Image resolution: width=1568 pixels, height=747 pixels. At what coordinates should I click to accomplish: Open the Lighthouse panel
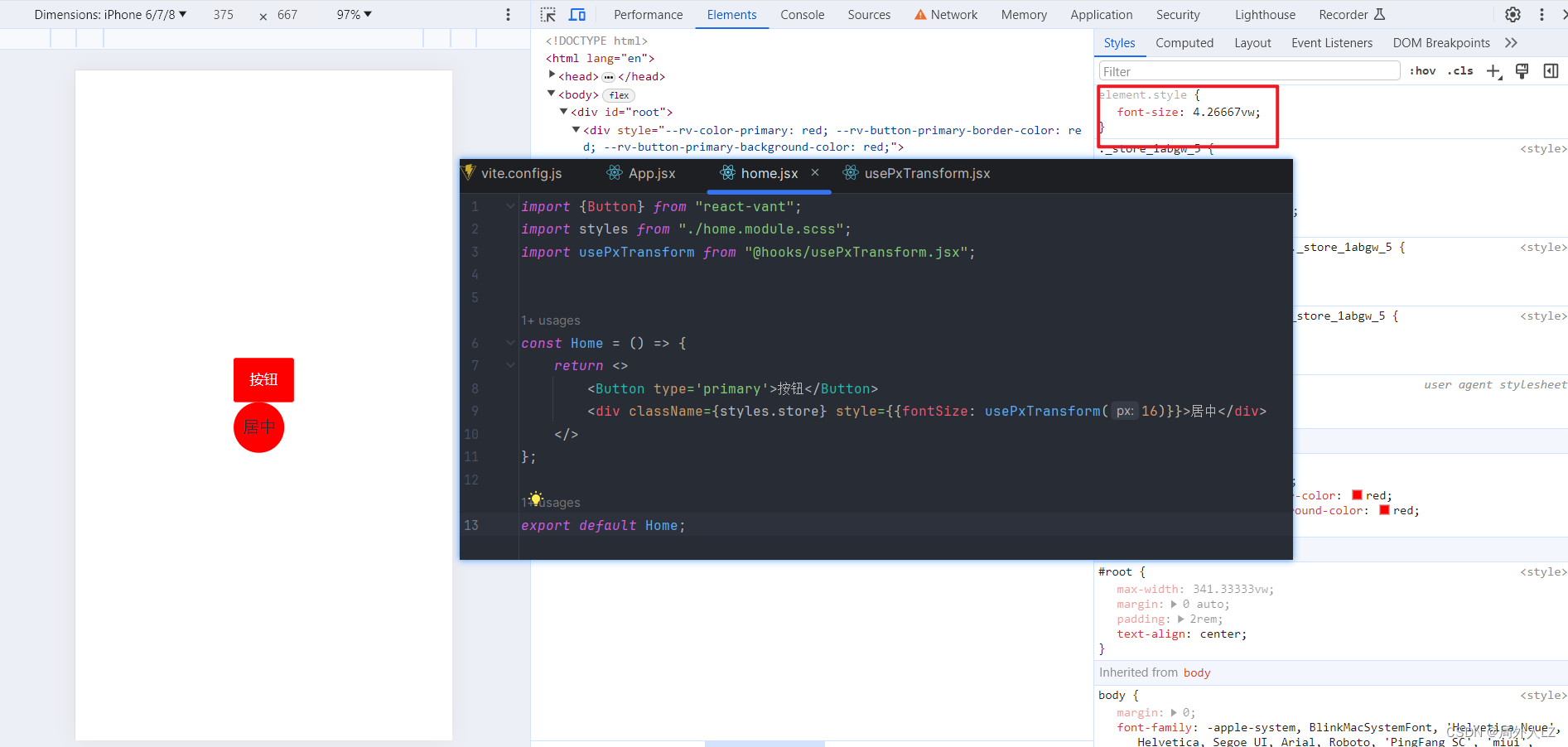click(1264, 14)
